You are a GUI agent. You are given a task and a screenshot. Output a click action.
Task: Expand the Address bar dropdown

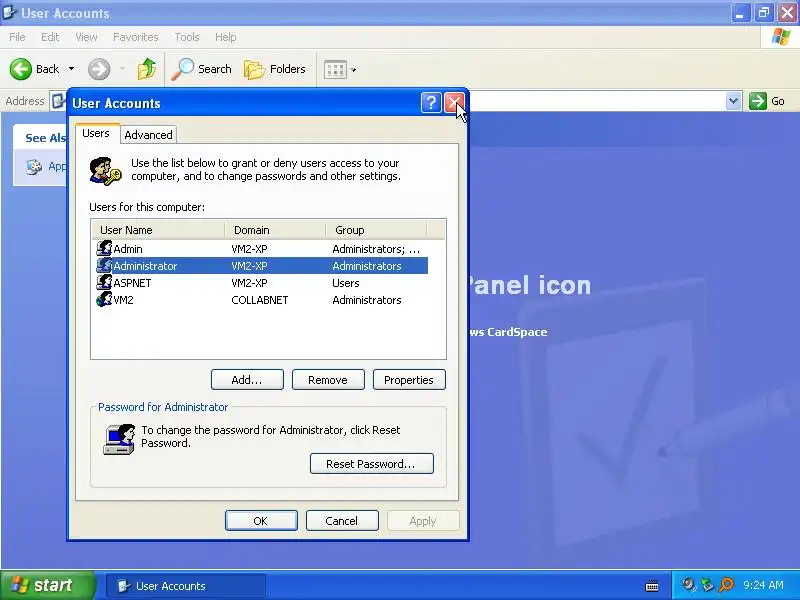(733, 101)
